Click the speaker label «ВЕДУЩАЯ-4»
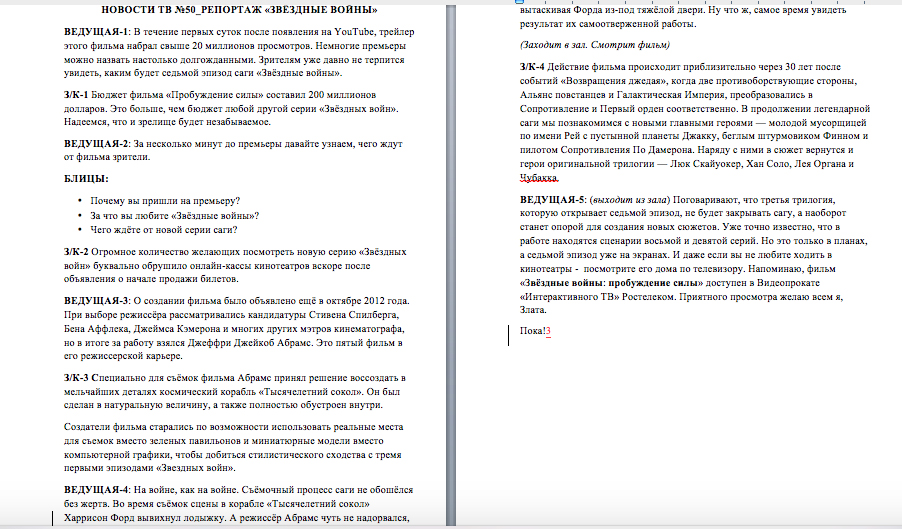902x529 pixels. pyautogui.click(x=96, y=490)
